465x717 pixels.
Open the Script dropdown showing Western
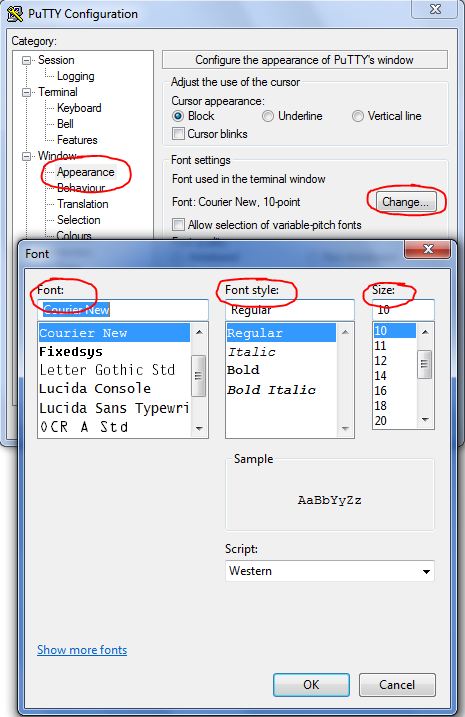pyautogui.click(x=329, y=571)
